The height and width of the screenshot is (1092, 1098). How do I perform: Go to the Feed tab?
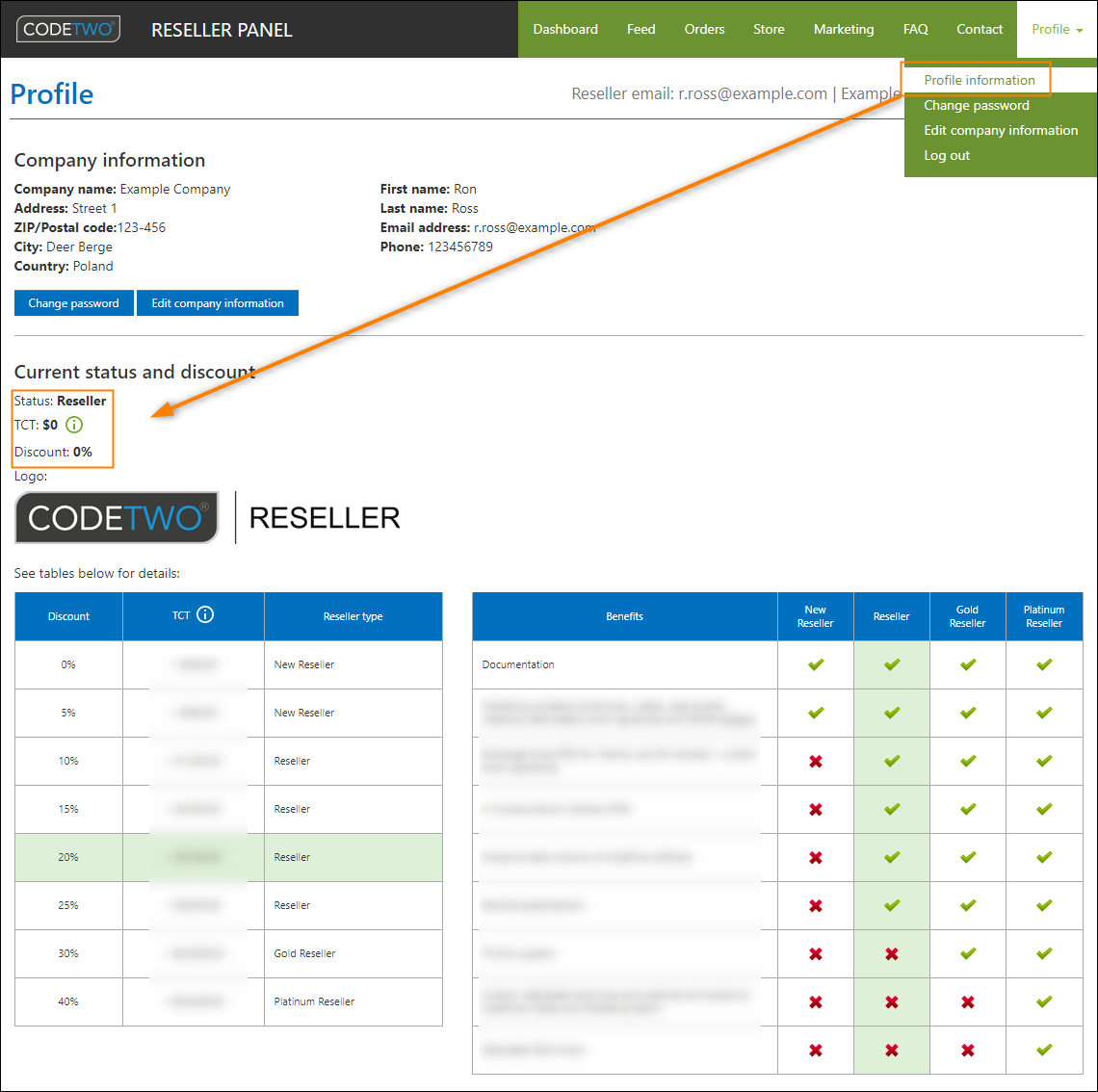640,30
